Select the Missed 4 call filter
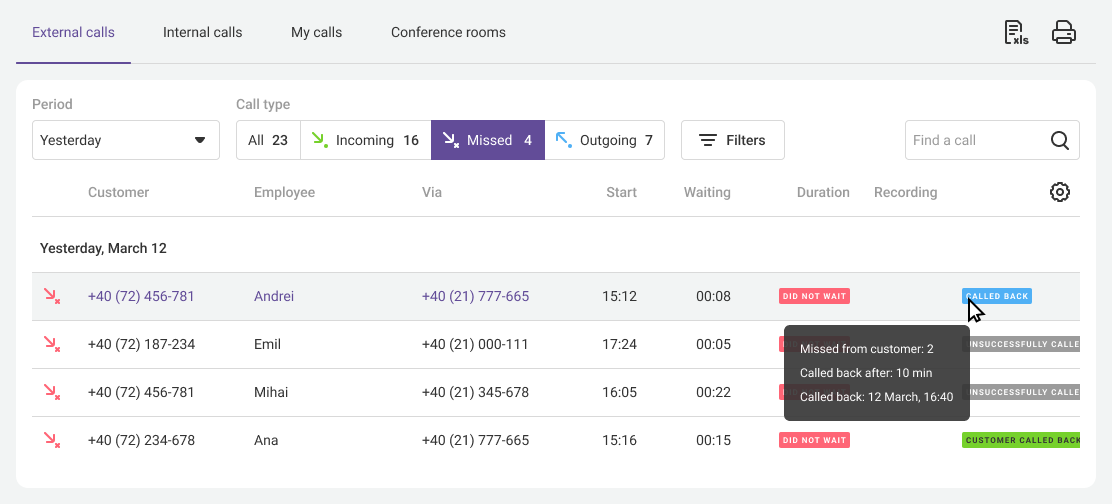This screenshot has height=504, width=1112. point(487,140)
